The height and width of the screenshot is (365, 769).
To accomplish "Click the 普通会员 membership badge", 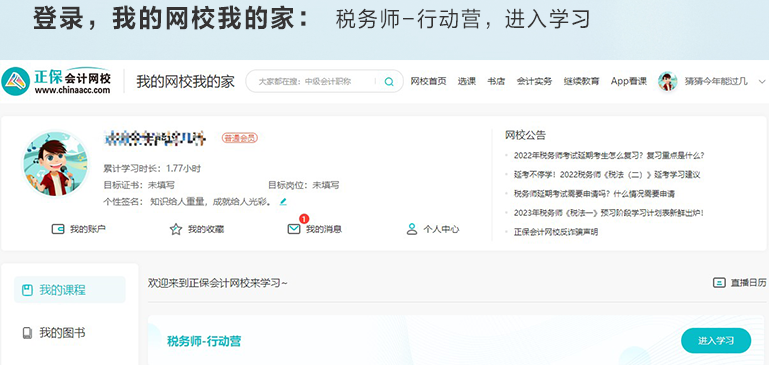I will (x=240, y=138).
